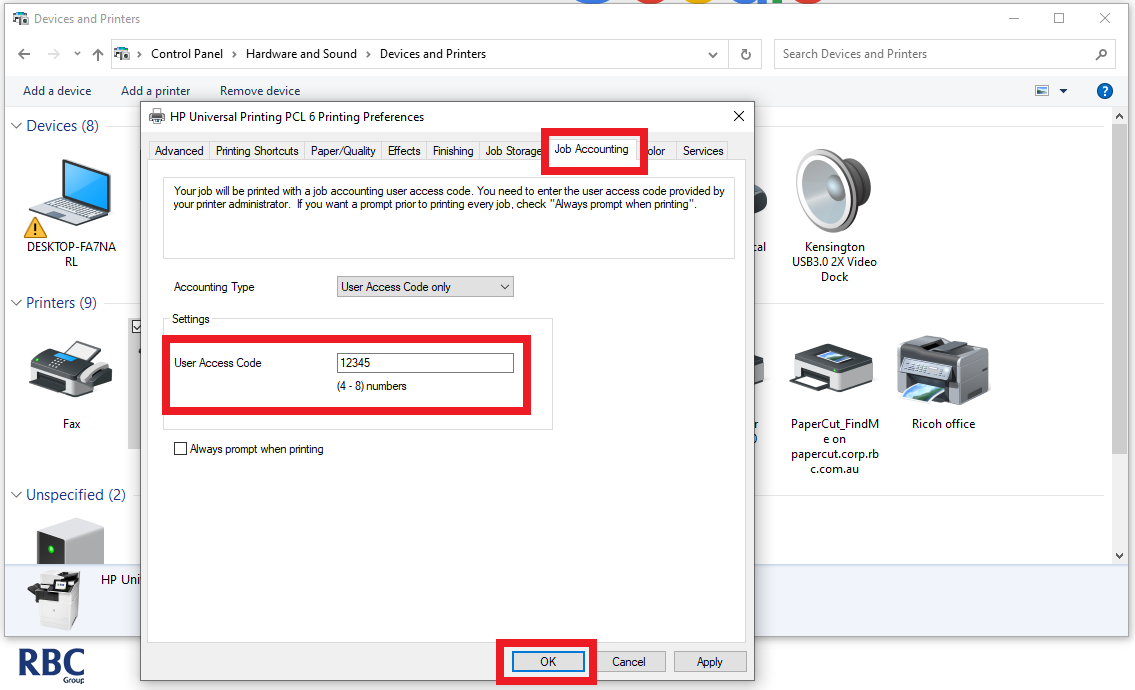Open the Services tab
The height and width of the screenshot is (690, 1135).
coord(702,150)
